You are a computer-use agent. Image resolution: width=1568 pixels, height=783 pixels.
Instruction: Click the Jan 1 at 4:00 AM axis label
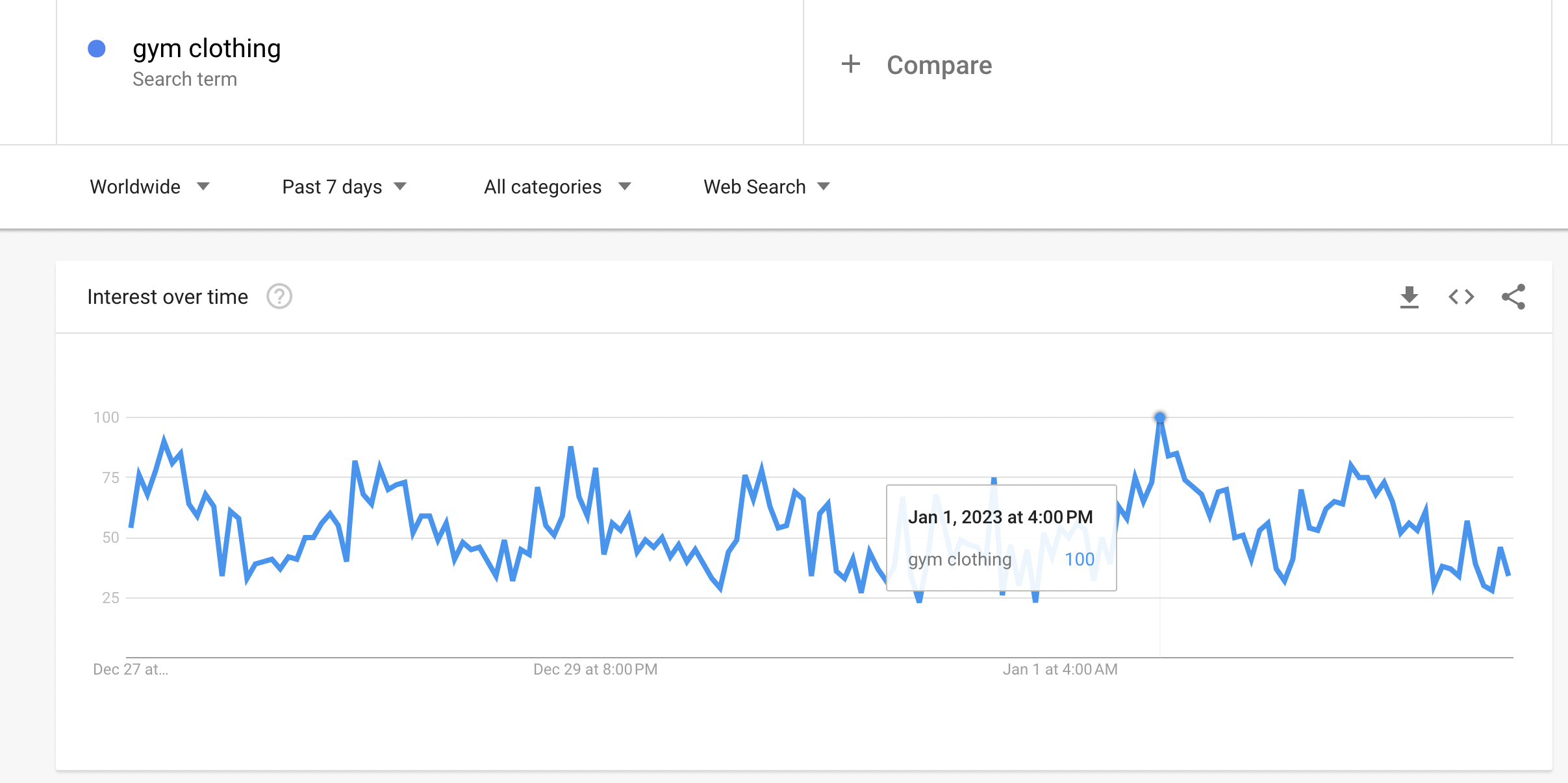pos(1059,669)
